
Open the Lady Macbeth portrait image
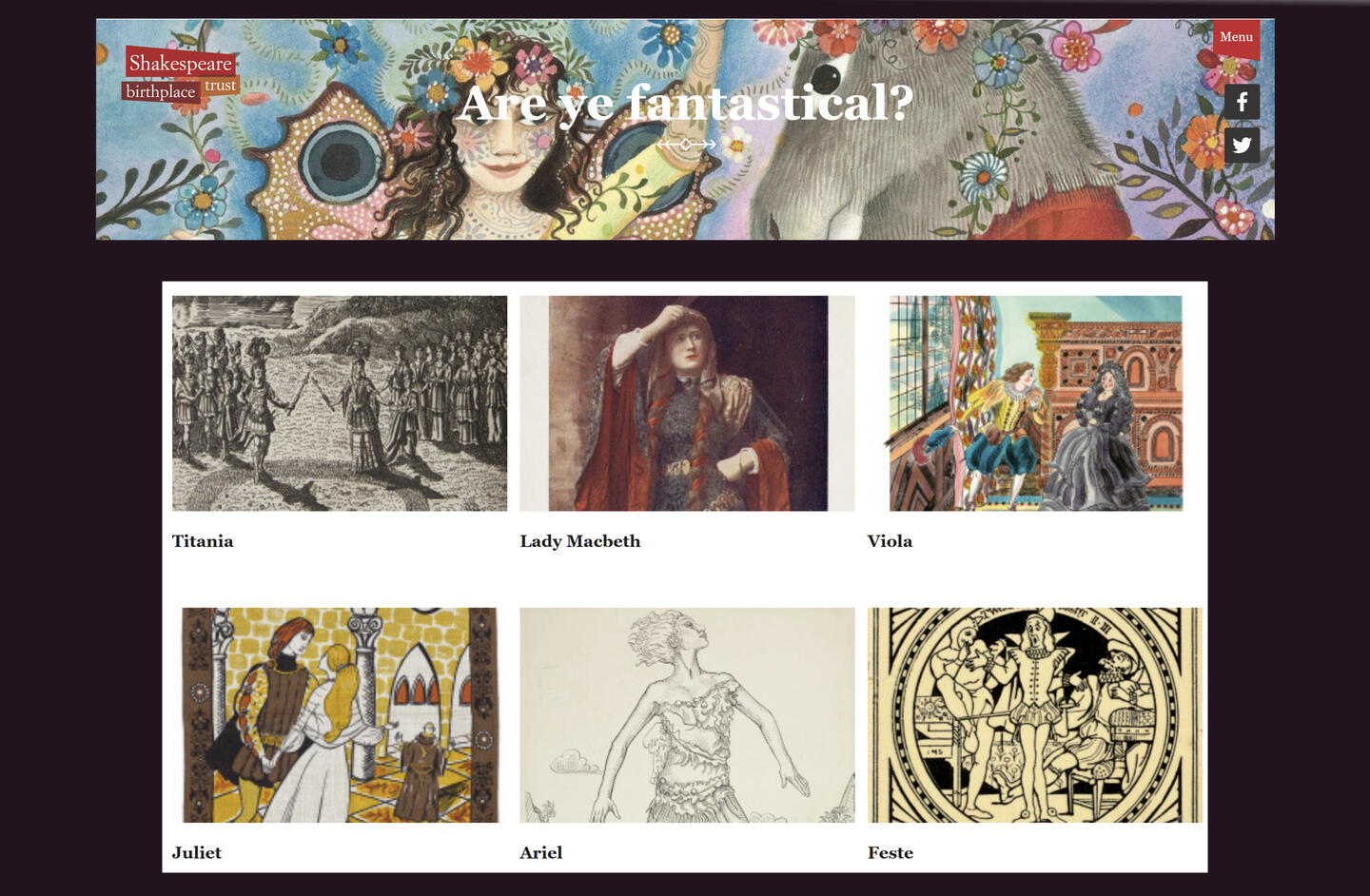click(687, 403)
